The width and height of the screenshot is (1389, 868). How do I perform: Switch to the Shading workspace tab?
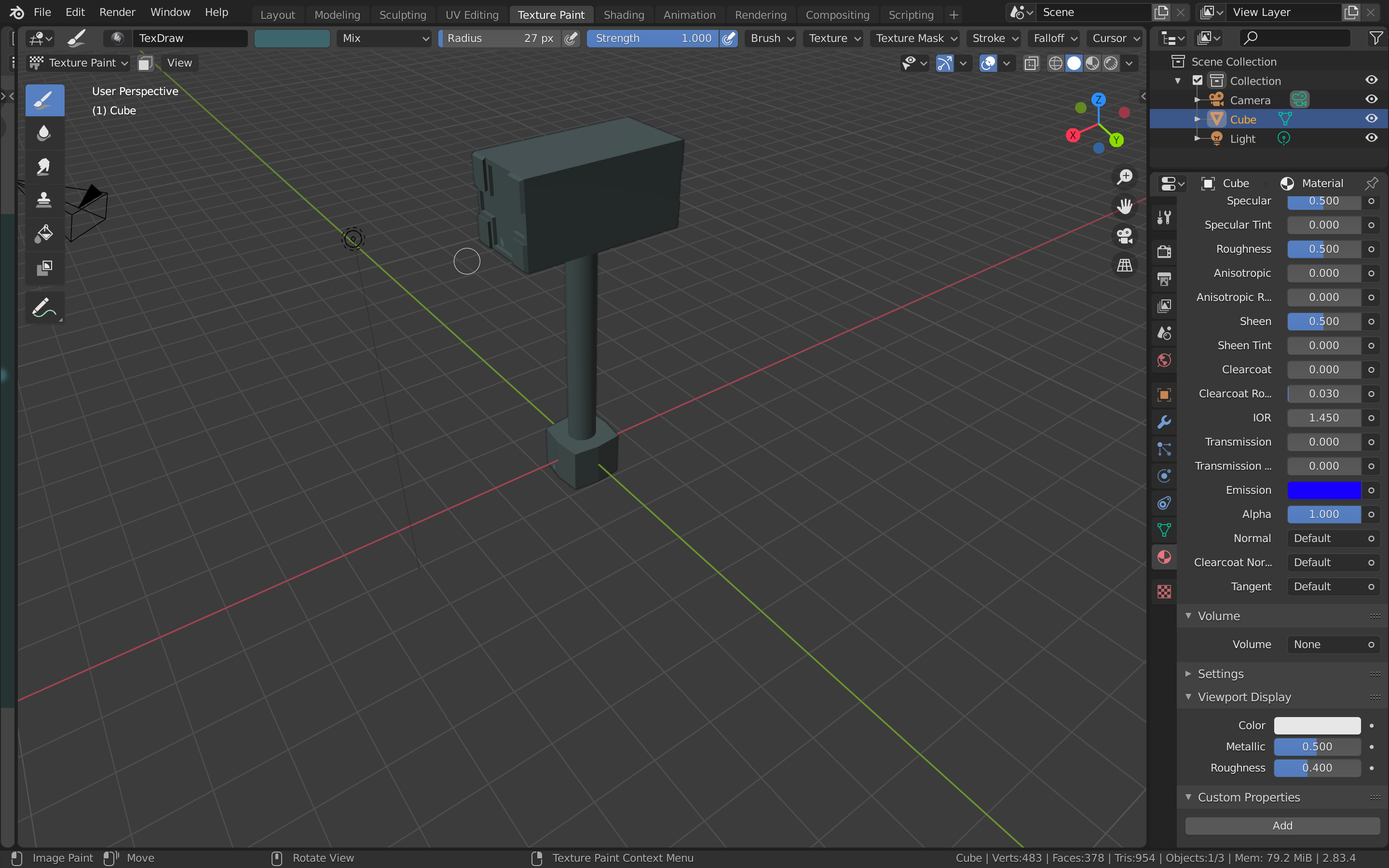[x=623, y=15]
